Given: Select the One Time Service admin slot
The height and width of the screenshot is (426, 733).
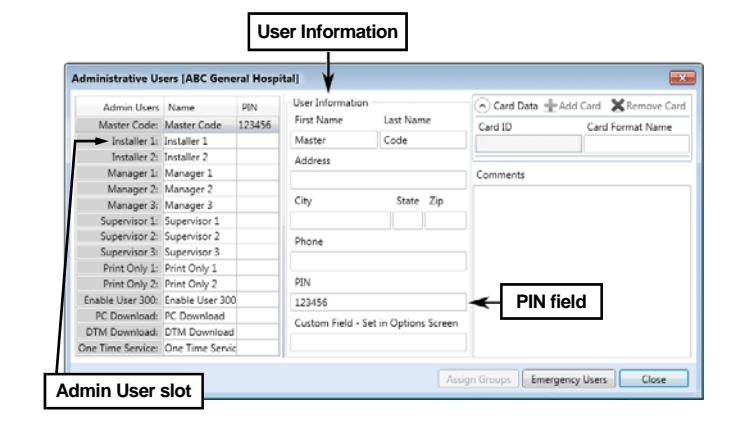Looking at the screenshot, I should coord(177,347).
